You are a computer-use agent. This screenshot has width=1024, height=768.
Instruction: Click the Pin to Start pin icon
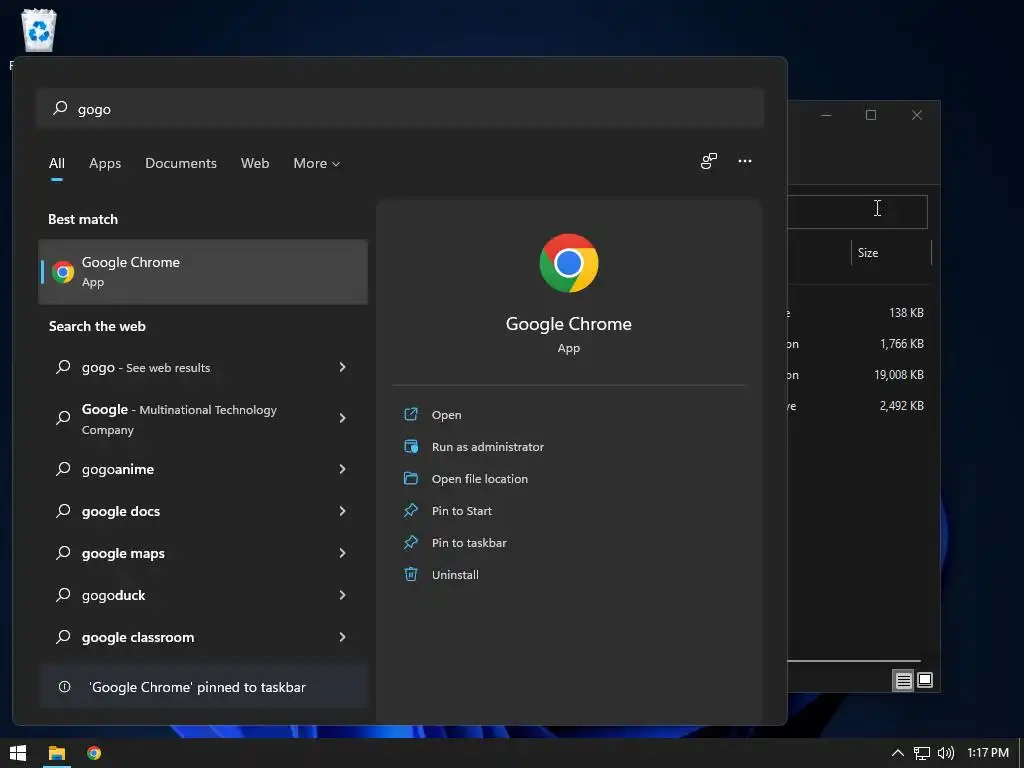coord(411,510)
